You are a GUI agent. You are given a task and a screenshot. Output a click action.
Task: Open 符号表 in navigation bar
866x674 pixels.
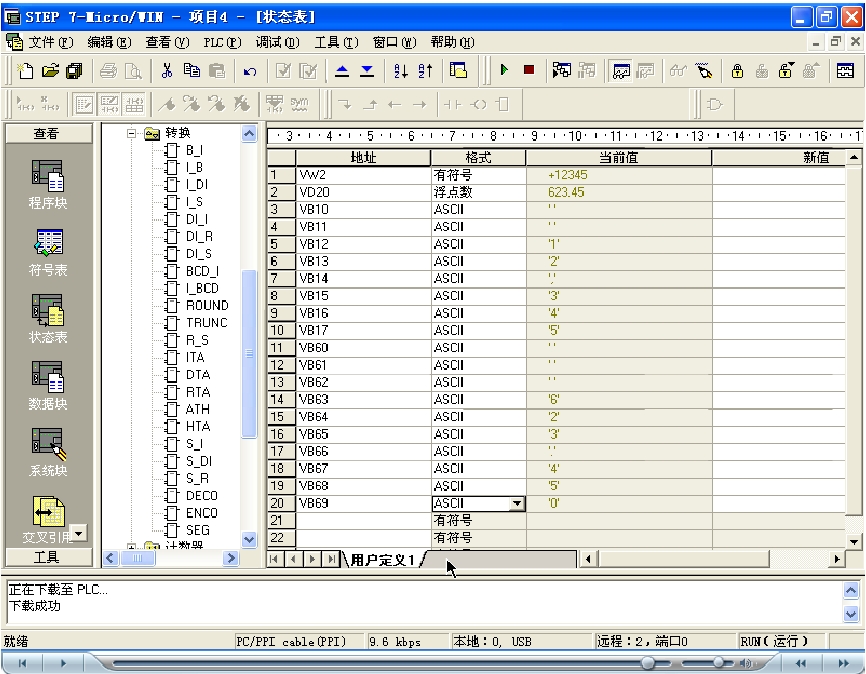pos(47,252)
